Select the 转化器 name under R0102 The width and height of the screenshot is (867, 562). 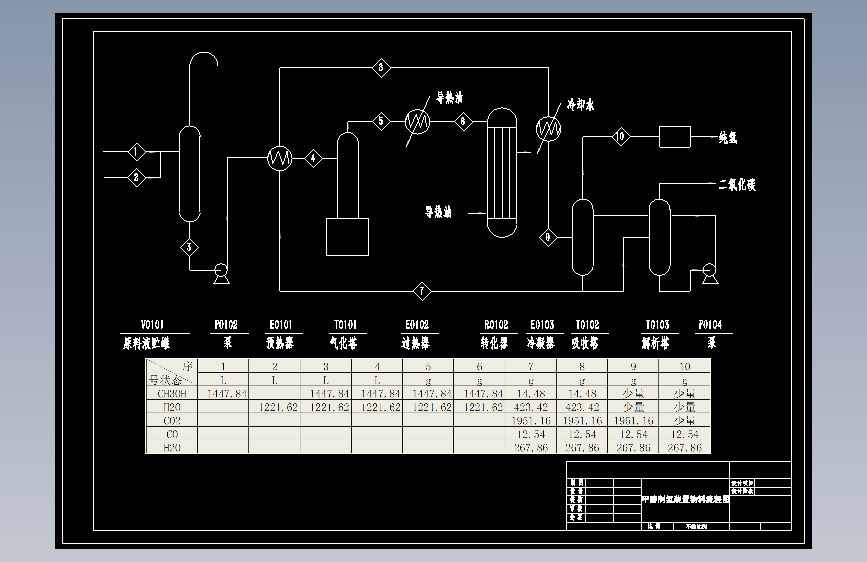tap(494, 344)
